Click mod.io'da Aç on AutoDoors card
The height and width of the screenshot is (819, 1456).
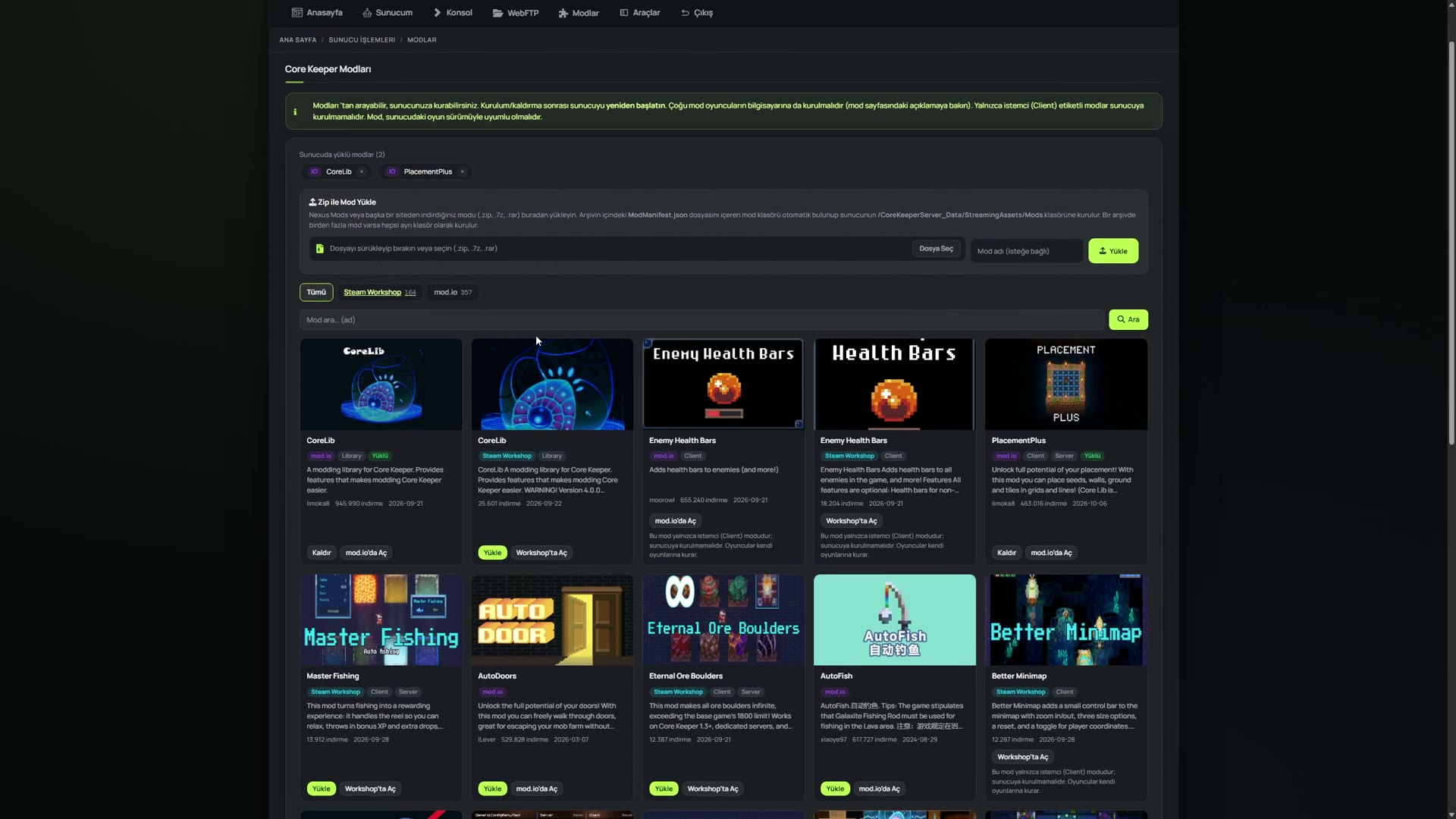click(x=537, y=789)
